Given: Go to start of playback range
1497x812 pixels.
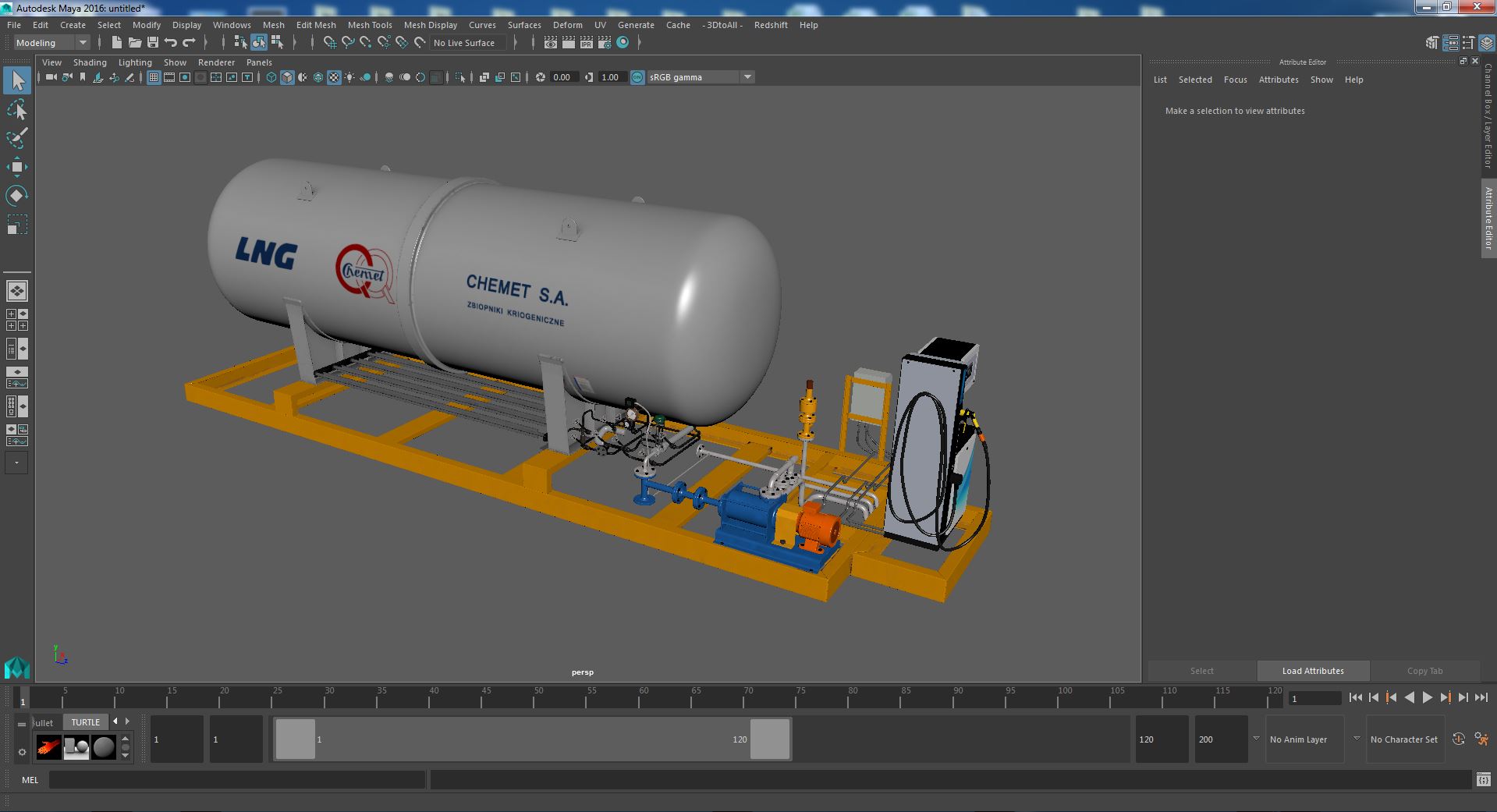Looking at the screenshot, I should pyautogui.click(x=1355, y=698).
